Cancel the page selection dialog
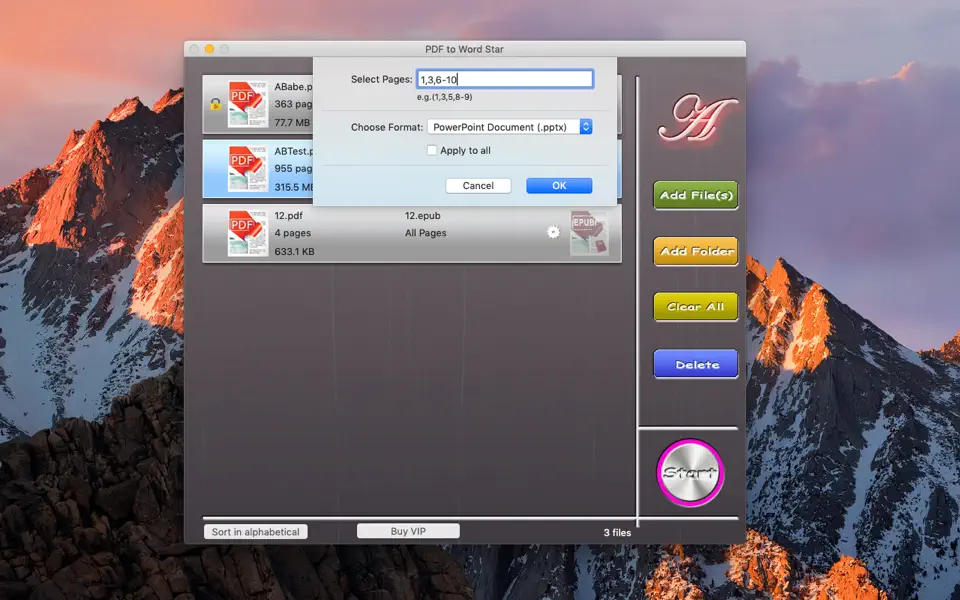 click(478, 185)
